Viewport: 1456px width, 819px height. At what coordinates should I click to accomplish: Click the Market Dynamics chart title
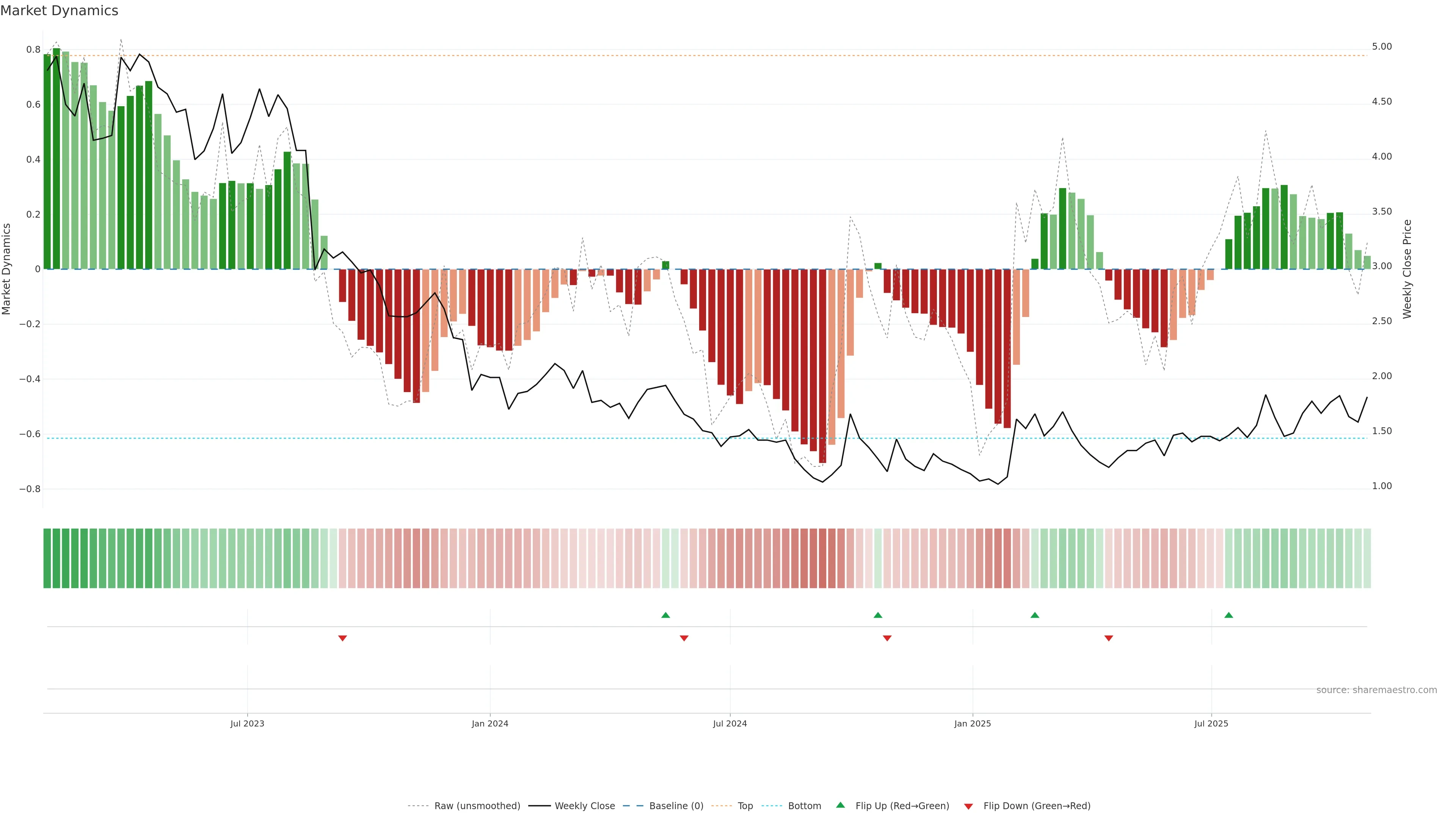click(x=60, y=11)
